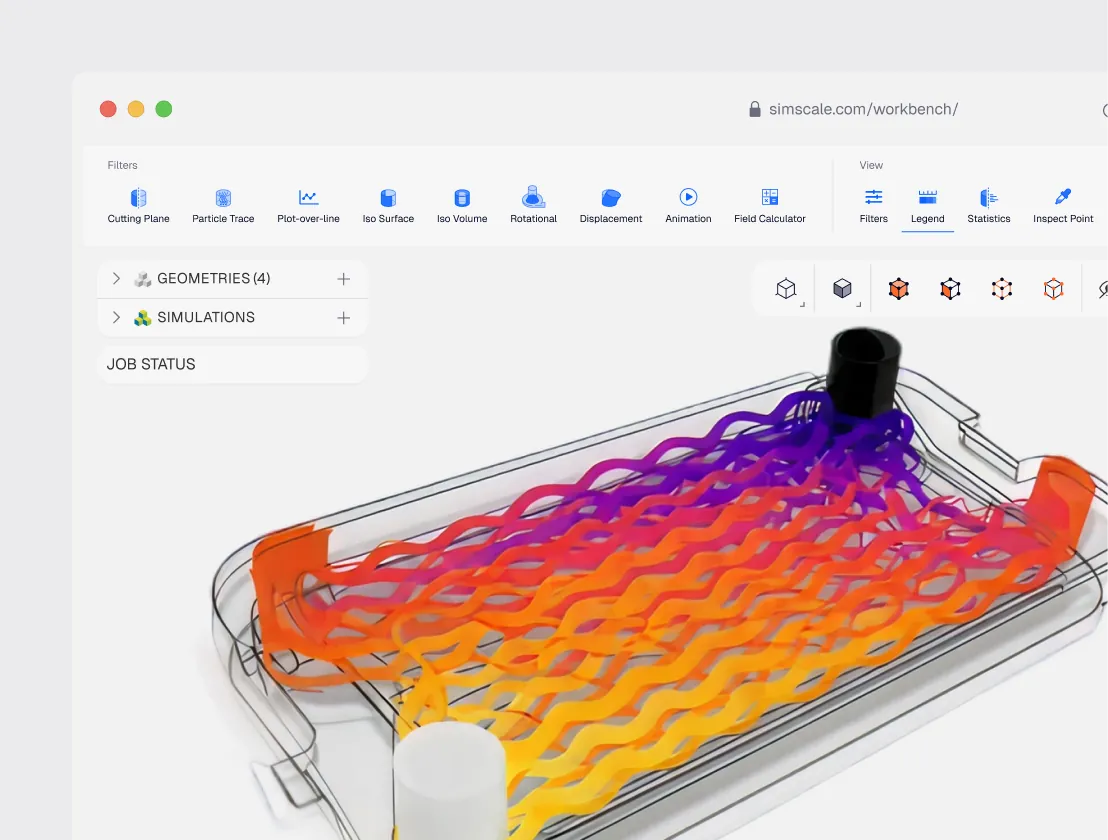
Task: Add a new geometry with plus
Action: coord(343,279)
